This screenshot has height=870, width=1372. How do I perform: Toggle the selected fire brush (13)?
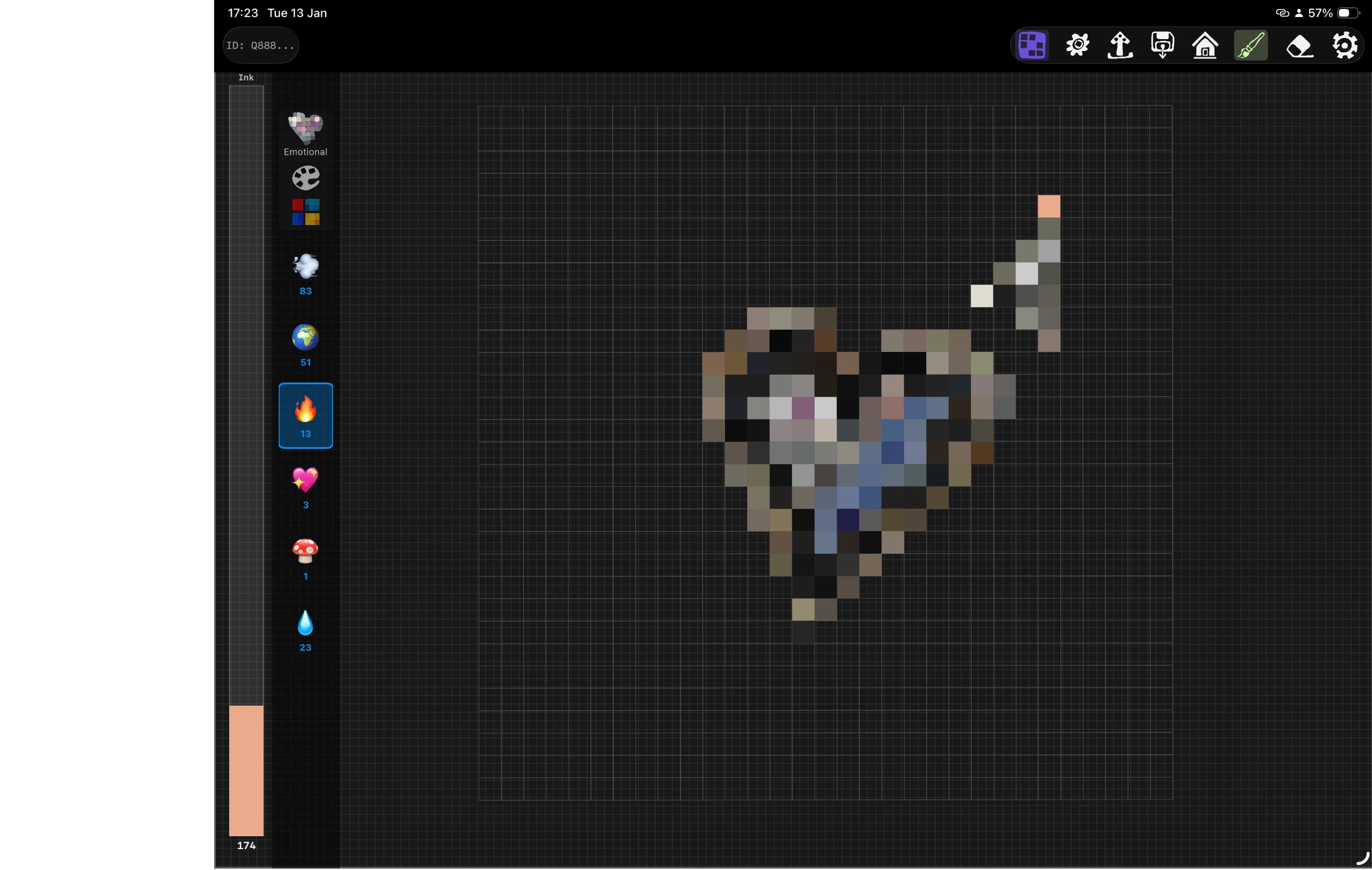(x=305, y=415)
